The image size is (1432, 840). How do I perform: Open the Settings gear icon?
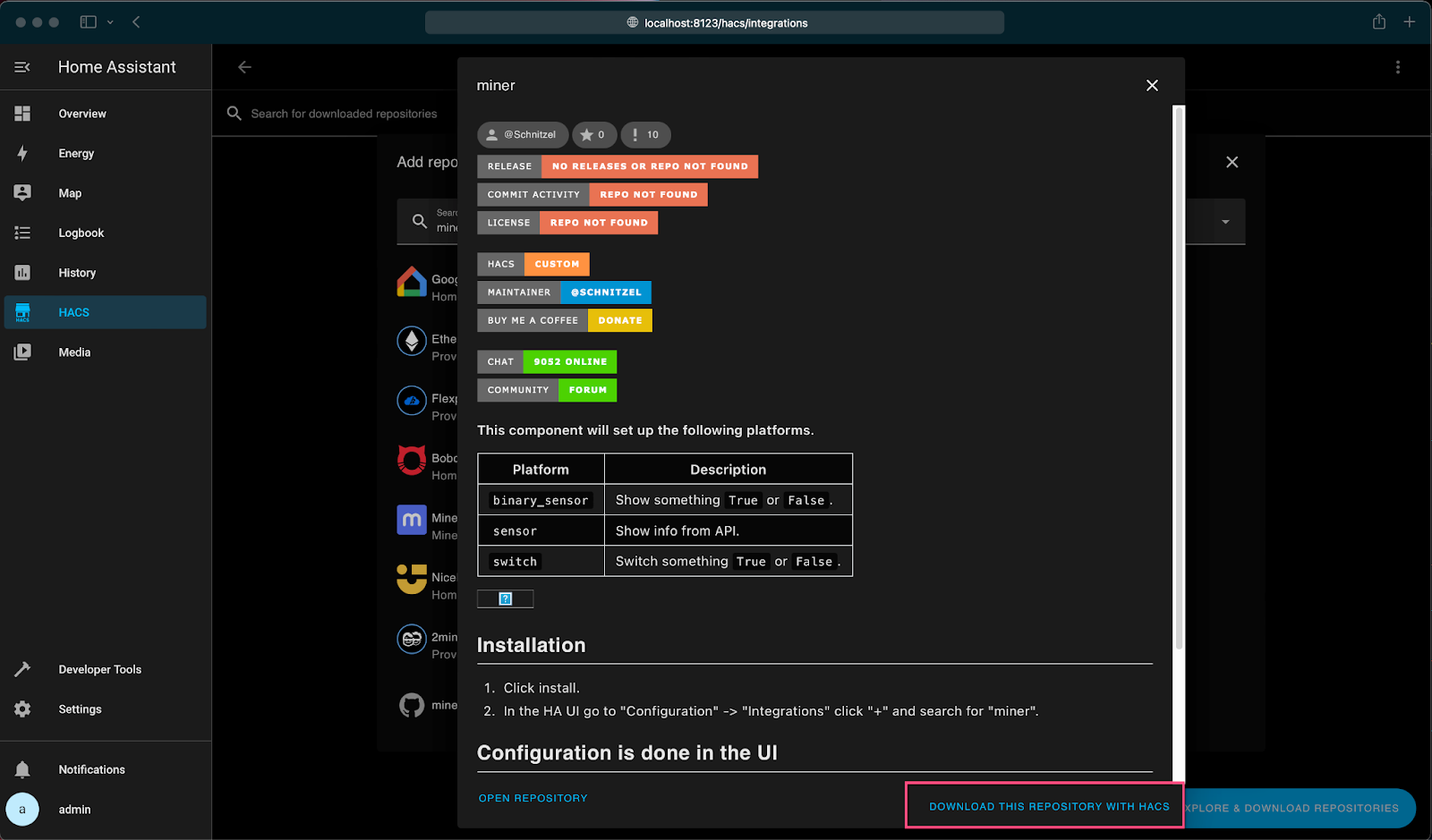coord(22,709)
